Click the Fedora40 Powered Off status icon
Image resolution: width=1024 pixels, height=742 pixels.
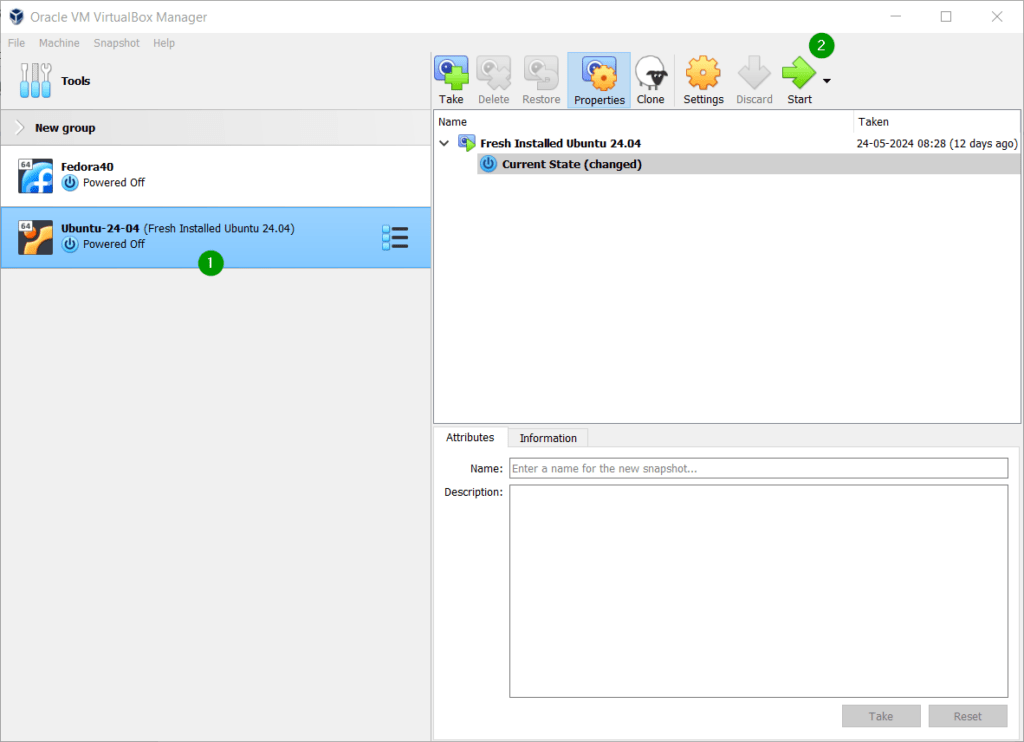(x=70, y=183)
